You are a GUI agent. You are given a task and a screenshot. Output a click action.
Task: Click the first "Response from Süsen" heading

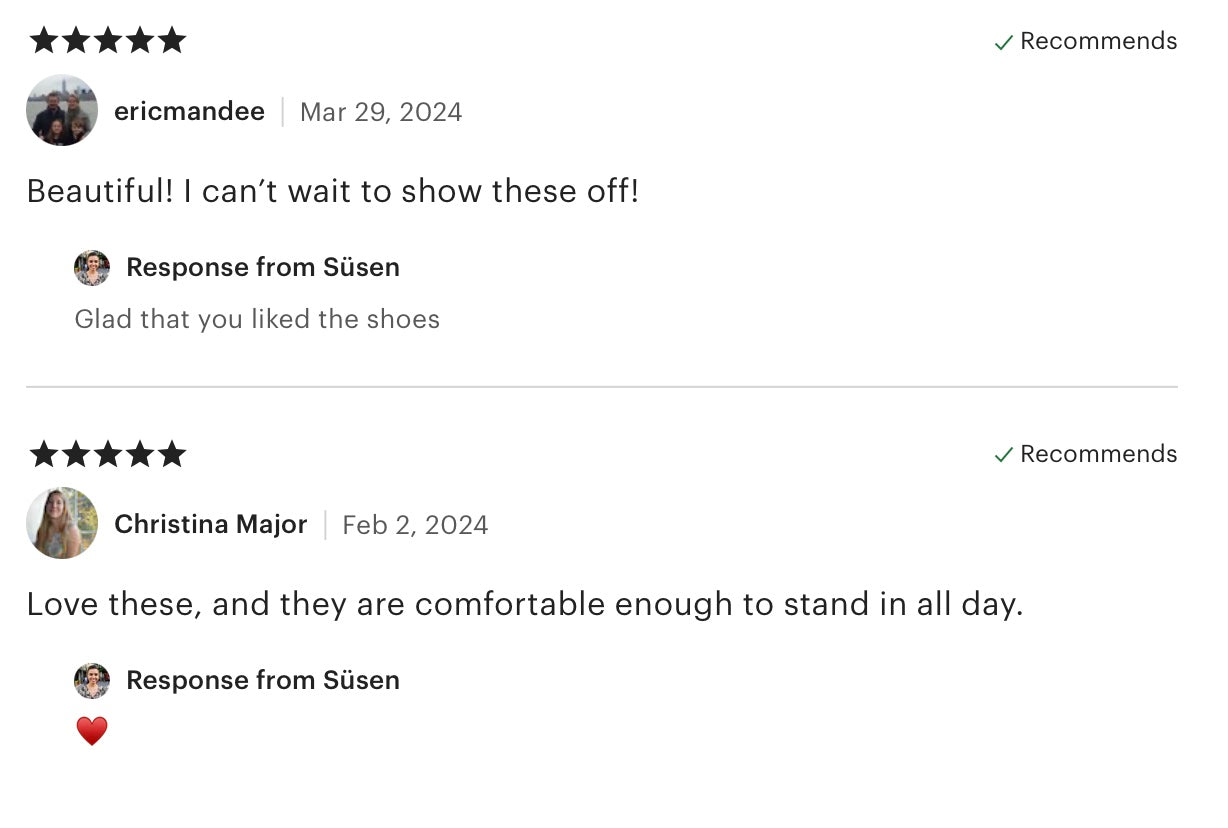point(262,267)
